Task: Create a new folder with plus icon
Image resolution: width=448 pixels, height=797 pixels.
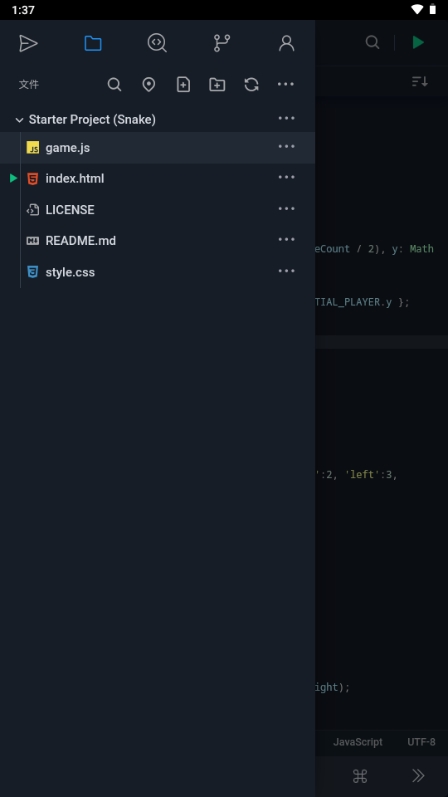Action: 217,84
